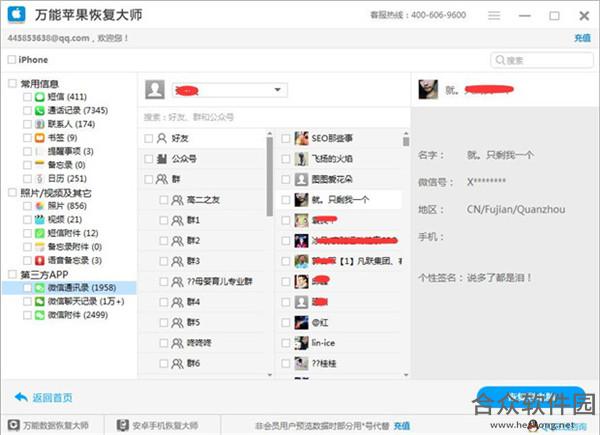The image size is (600, 435).
Task: Click the 搜索:好友、群和公众号 search field
Action: 274,117
